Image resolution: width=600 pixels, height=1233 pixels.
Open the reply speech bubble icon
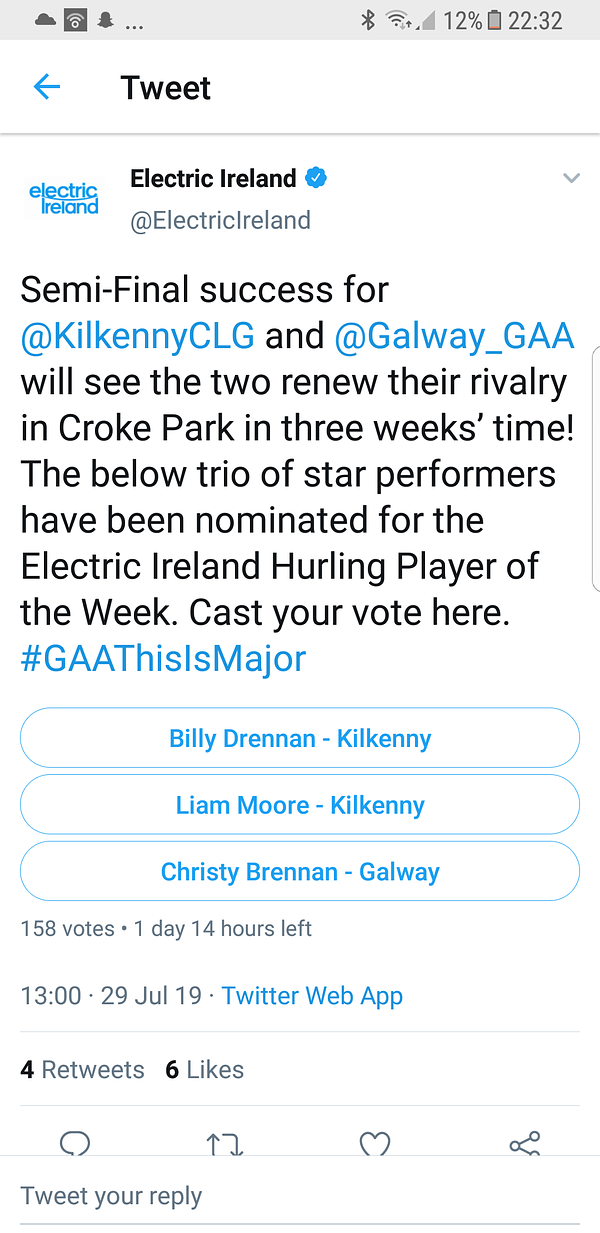75,1143
